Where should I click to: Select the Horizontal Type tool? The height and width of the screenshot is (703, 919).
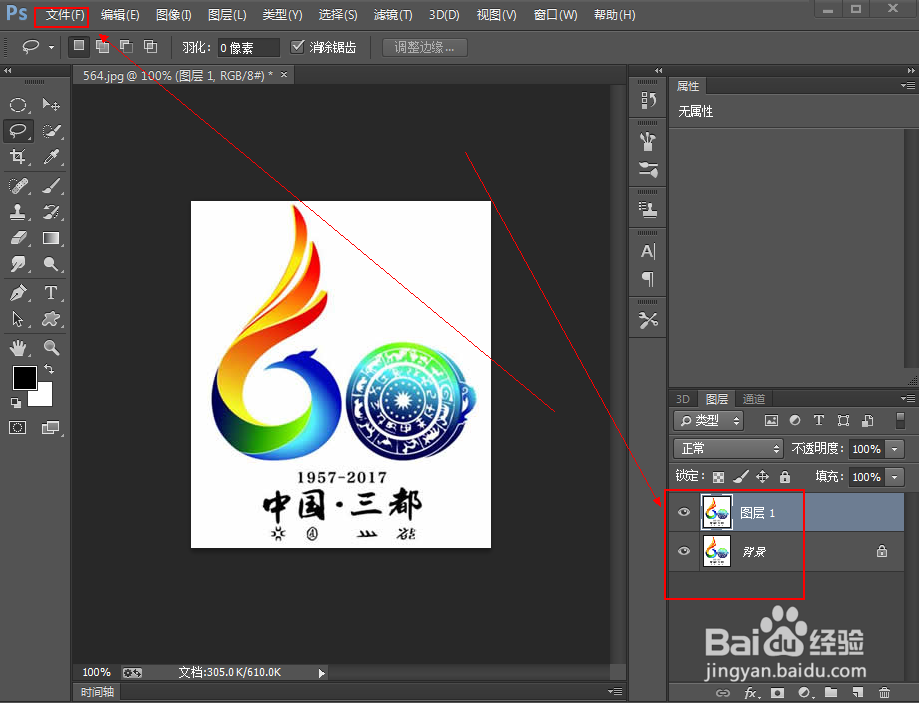tap(51, 292)
